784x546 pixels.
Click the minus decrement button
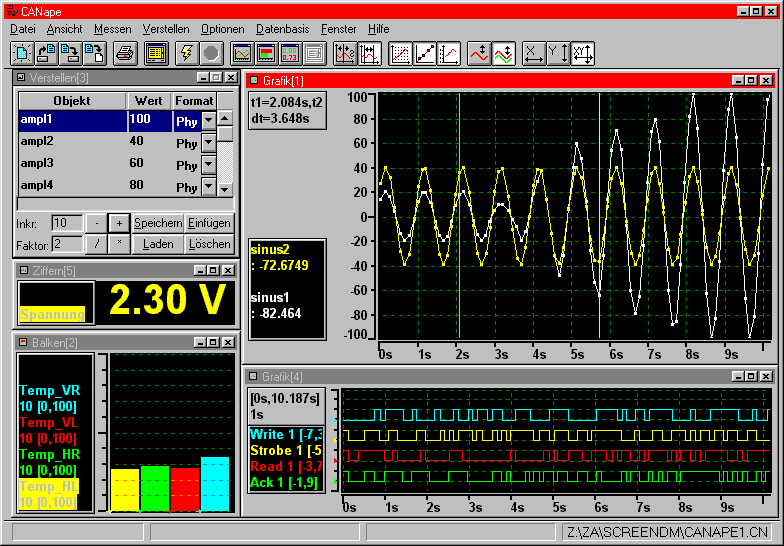coord(96,223)
